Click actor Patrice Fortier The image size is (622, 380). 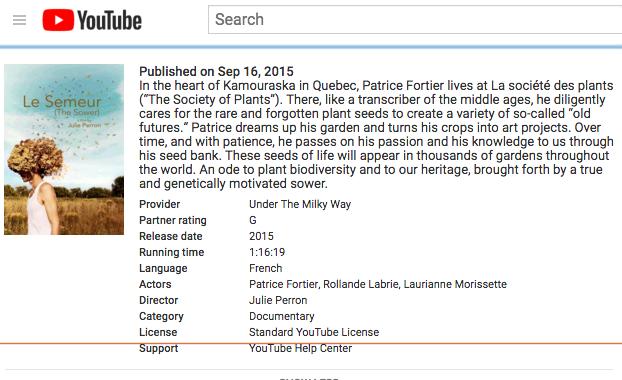(x=284, y=284)
